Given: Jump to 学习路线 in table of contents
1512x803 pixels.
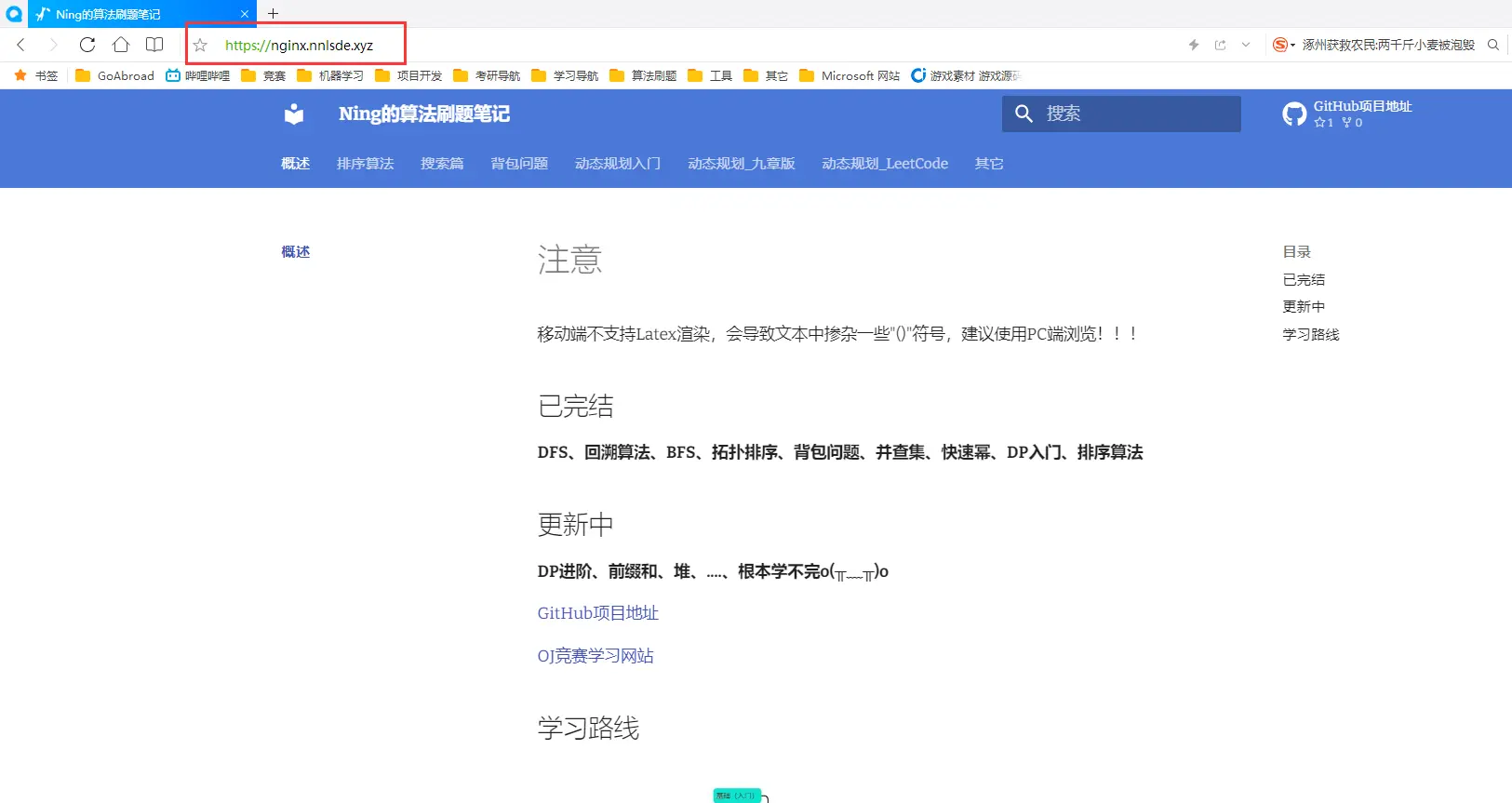Looking at the screenshot, I should click(x=1311, y=334).
